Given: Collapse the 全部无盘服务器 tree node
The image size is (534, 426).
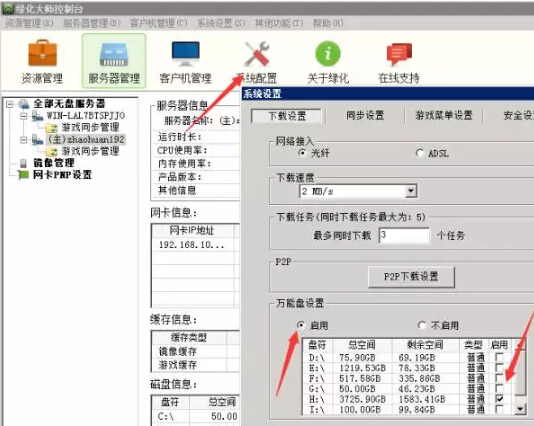Looking at the screenshot, I should pos(10,104).
